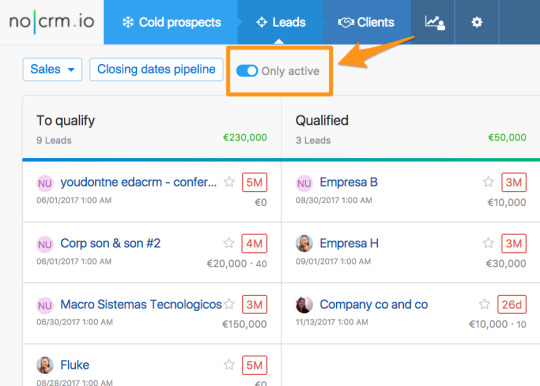Open the Leads tab
Screen dimensions: 540x386
[x=281, y=22]
